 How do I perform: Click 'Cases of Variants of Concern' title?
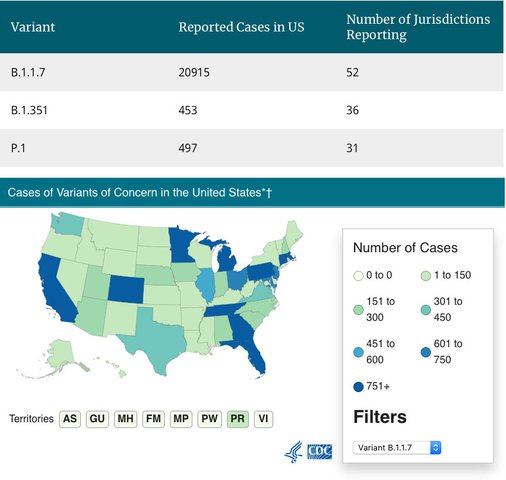point(140,193)
